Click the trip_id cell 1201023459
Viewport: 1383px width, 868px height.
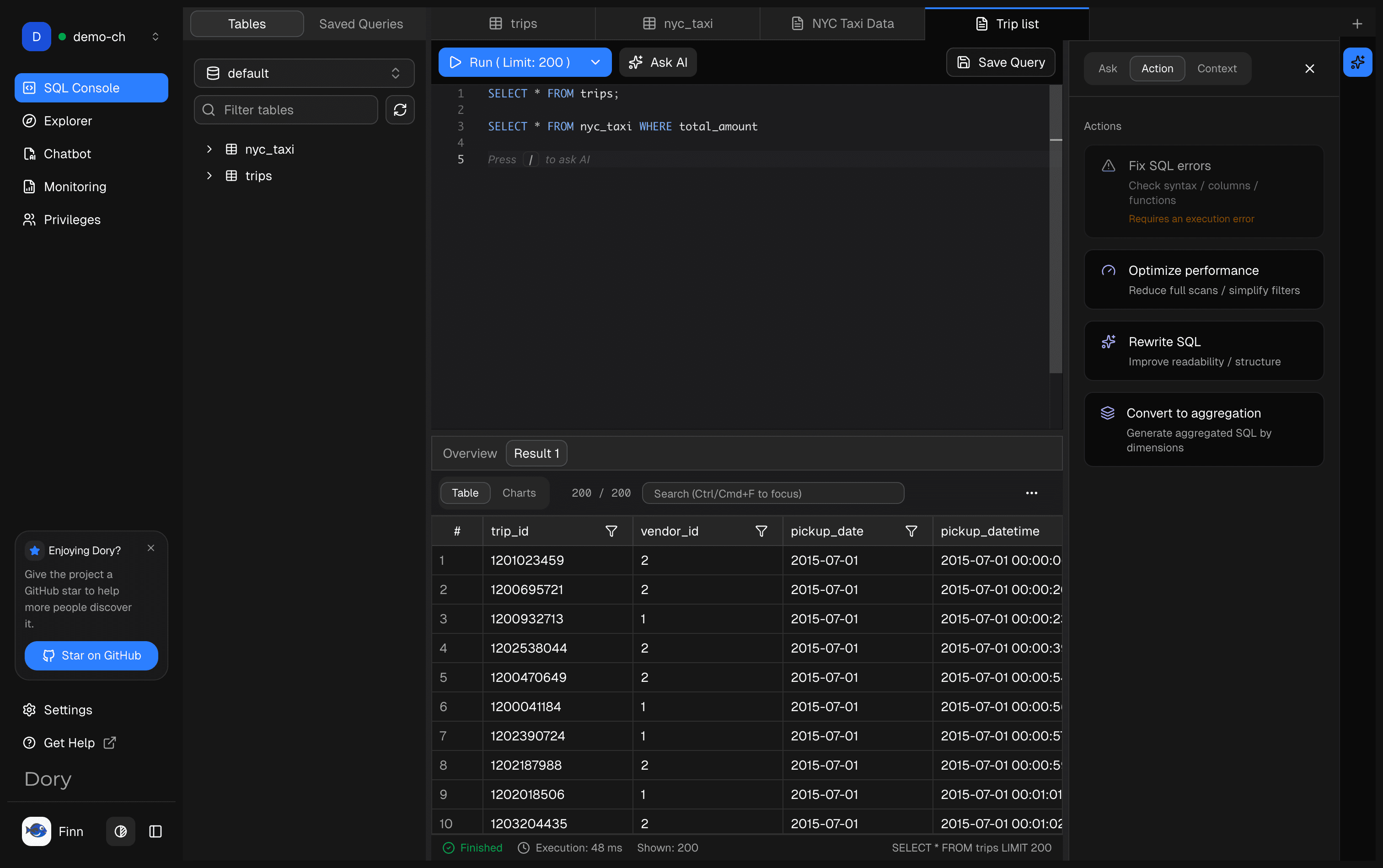(x=557, y=560)
